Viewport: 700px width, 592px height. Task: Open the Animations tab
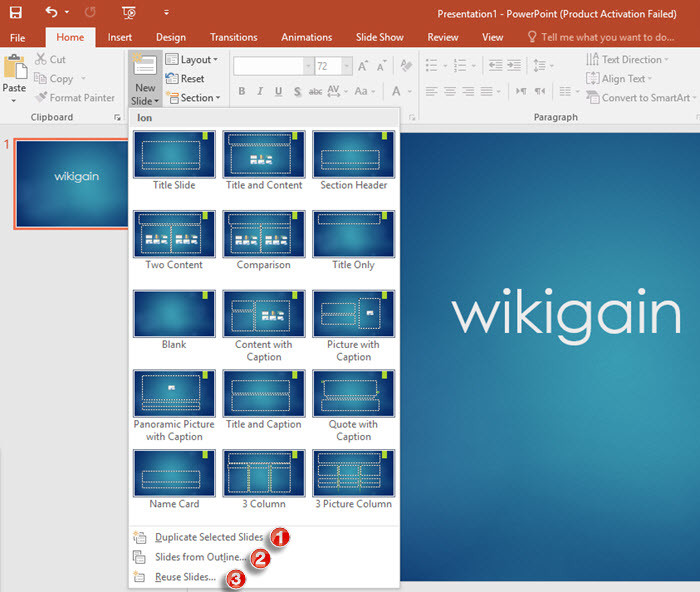(x=306, y=38)
